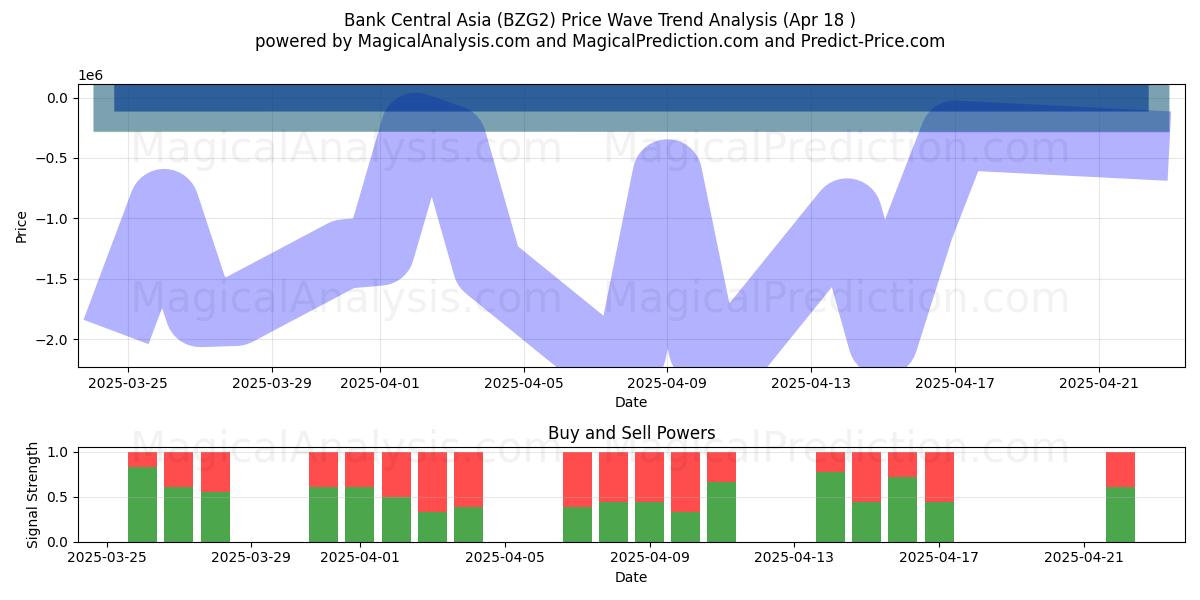1200x600 pixels.
Task: Click '2025-04-09' tick label in price chart
Action: 668,382
